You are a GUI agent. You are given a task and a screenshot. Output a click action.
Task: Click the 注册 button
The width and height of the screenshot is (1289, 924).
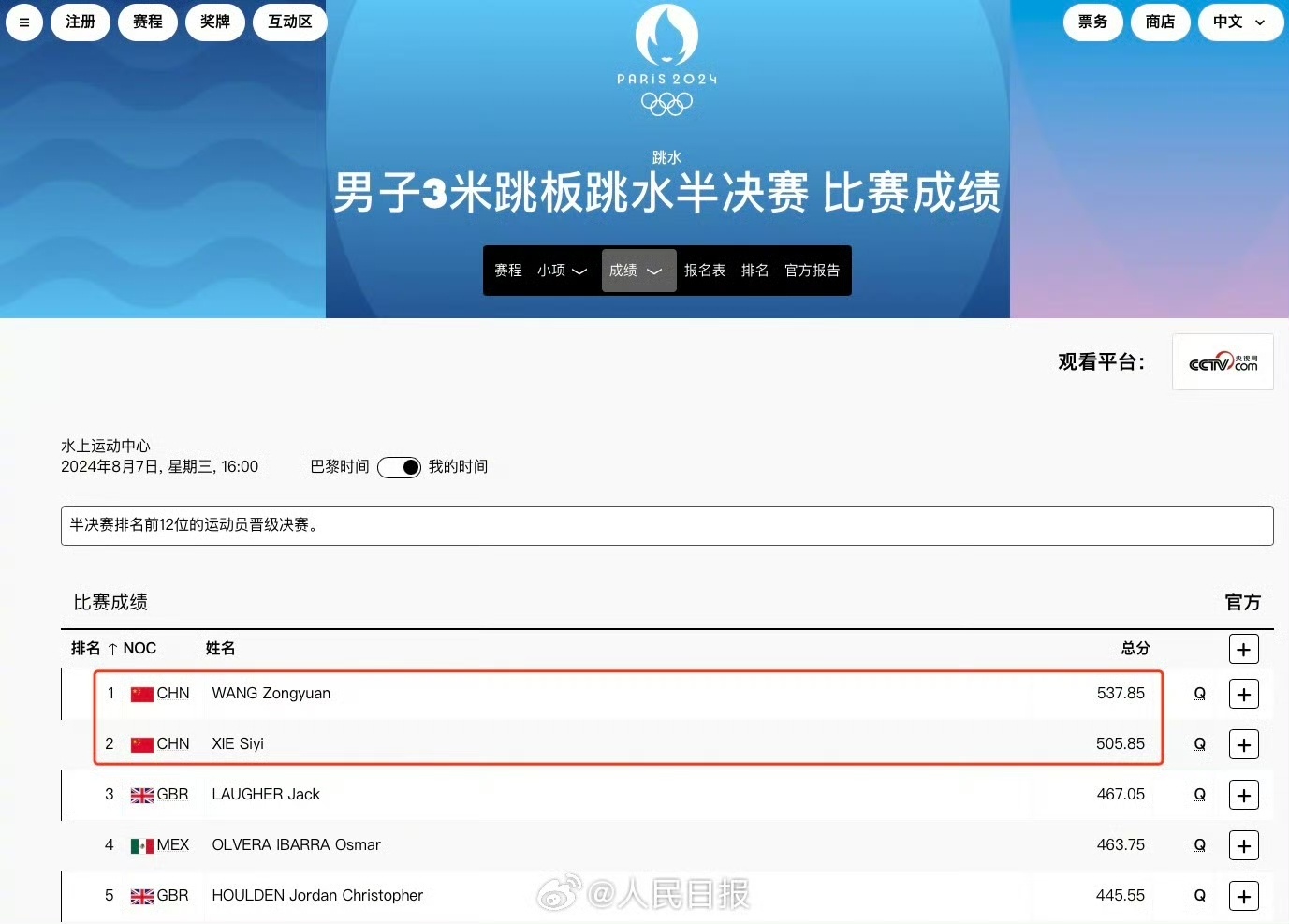[x=81, y=22]
